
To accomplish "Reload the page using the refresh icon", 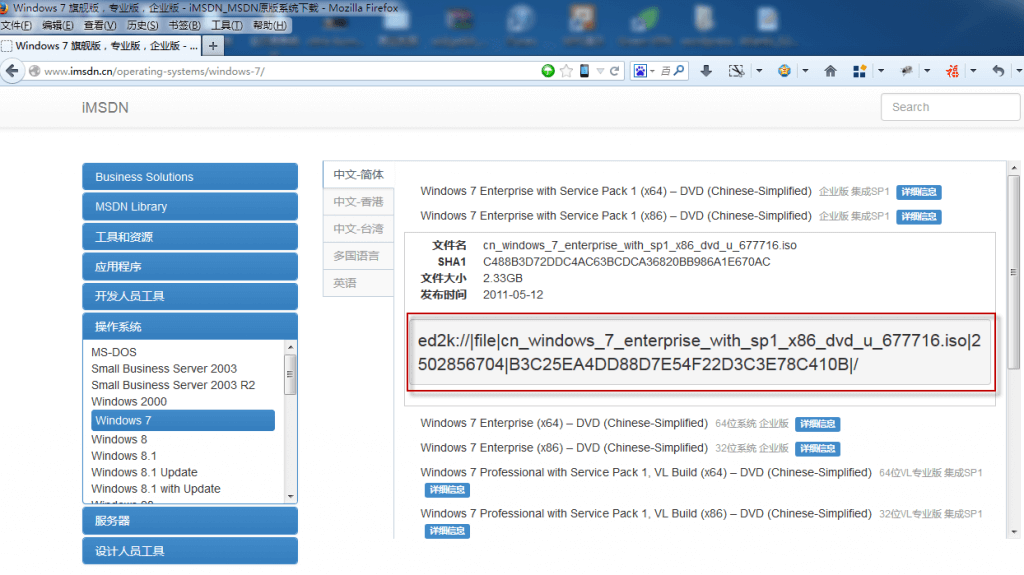I will [614, 71].
